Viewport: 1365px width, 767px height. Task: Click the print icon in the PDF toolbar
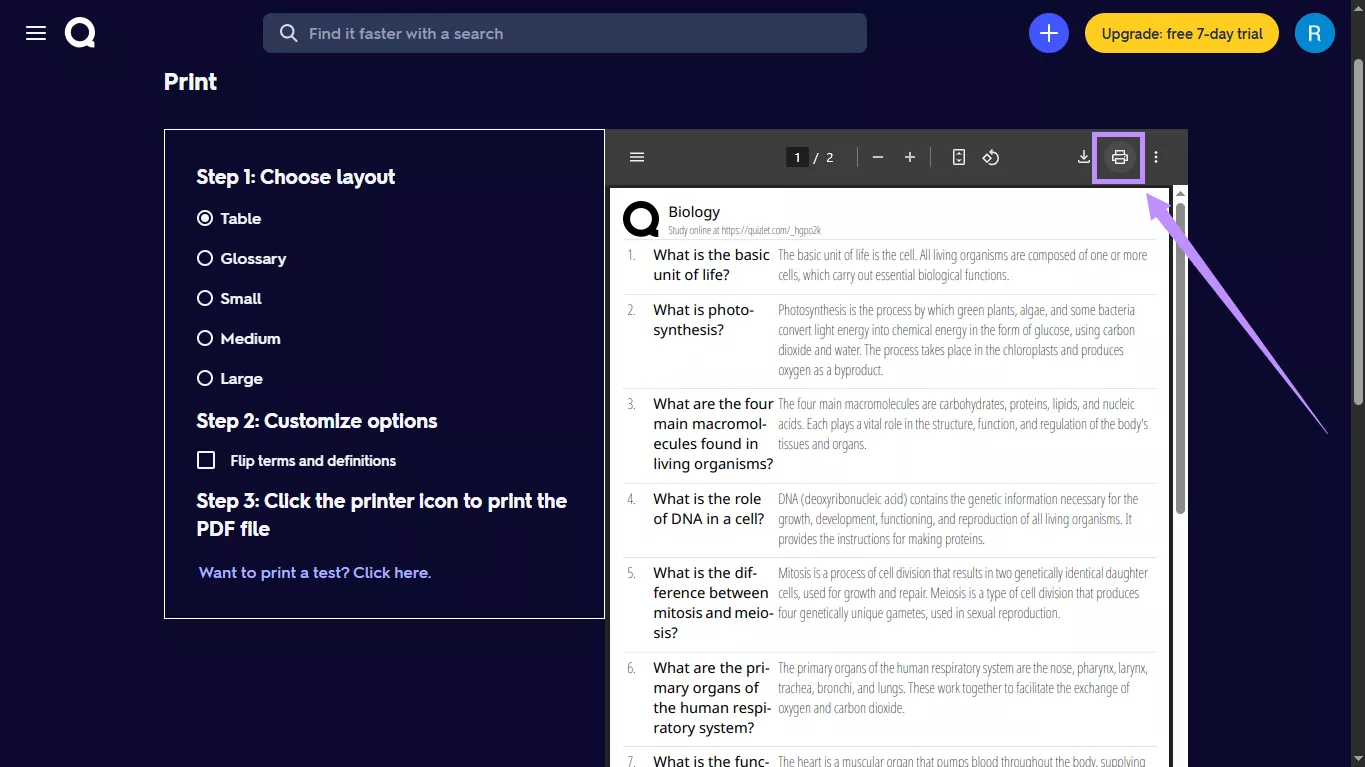(x=1118, y=157)
